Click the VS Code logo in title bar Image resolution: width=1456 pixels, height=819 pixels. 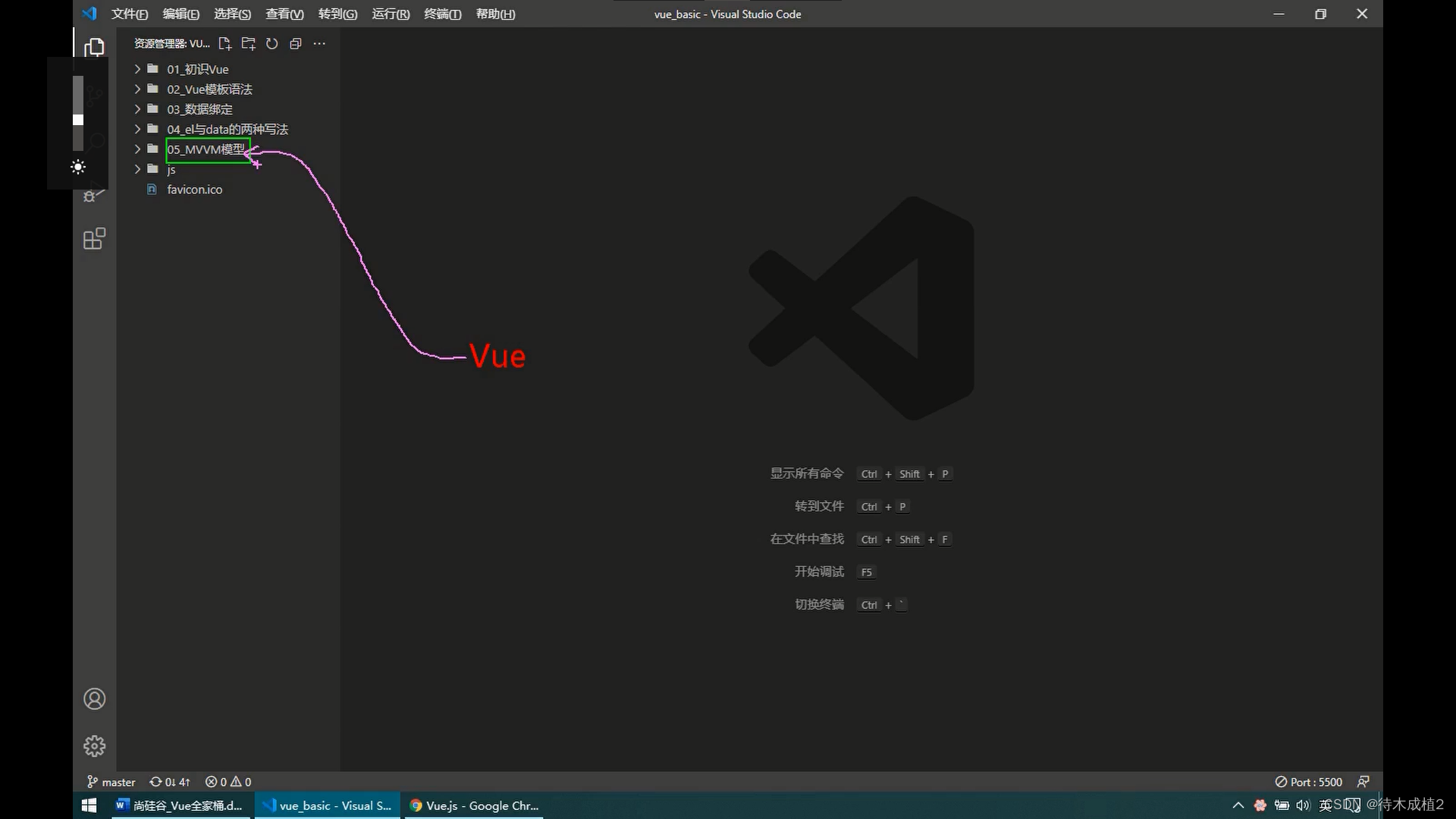89,14
